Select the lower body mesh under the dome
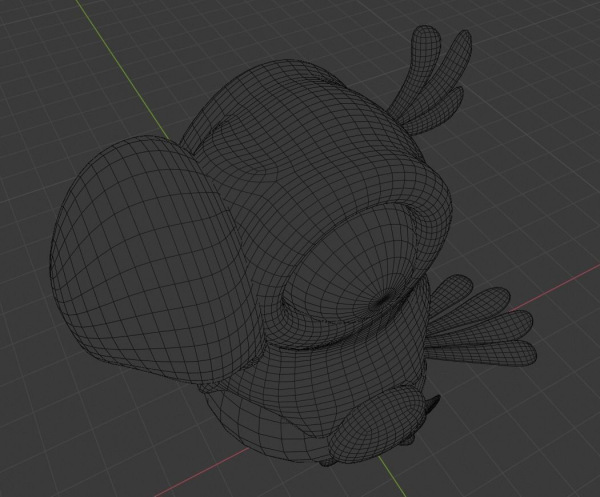The height and width of the screenshot is (497, 600). click(x=268, y=425)
